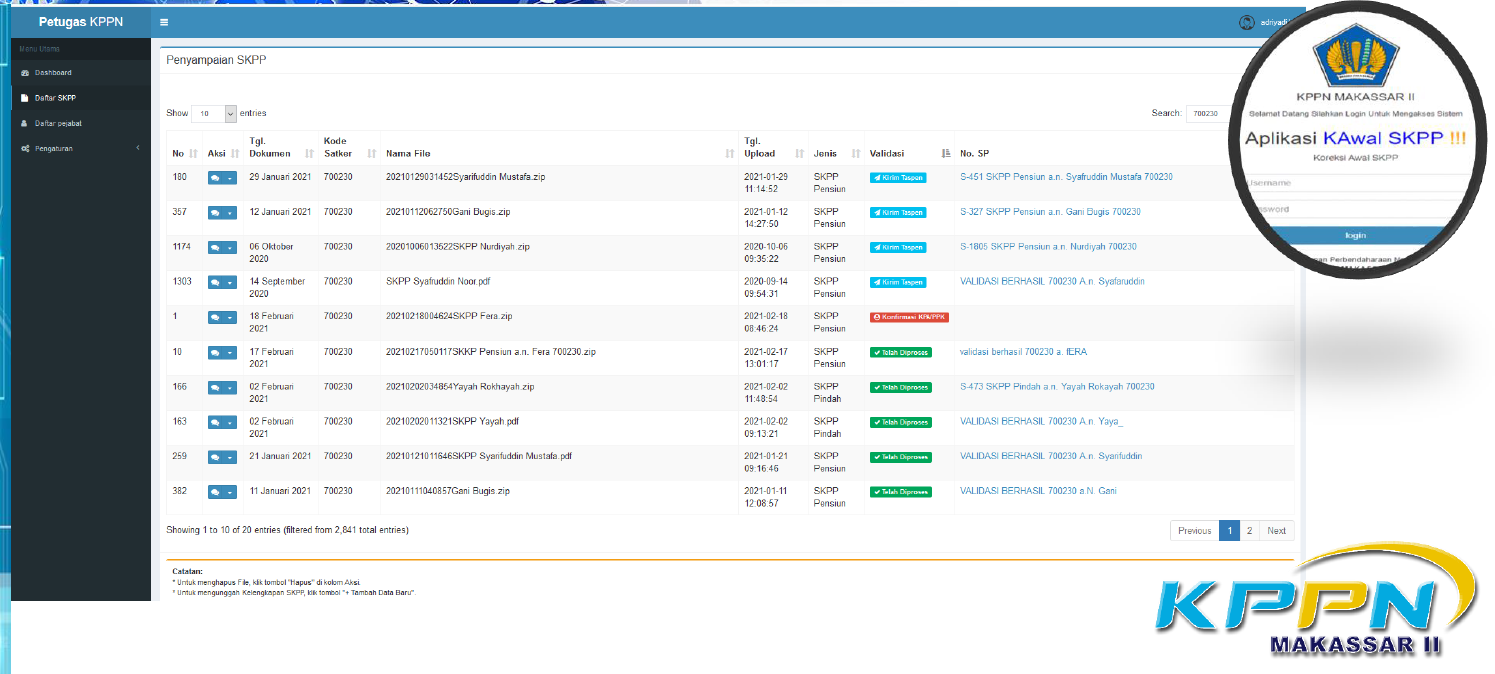Sort by Nama File column sort icon

coord(729,154)
